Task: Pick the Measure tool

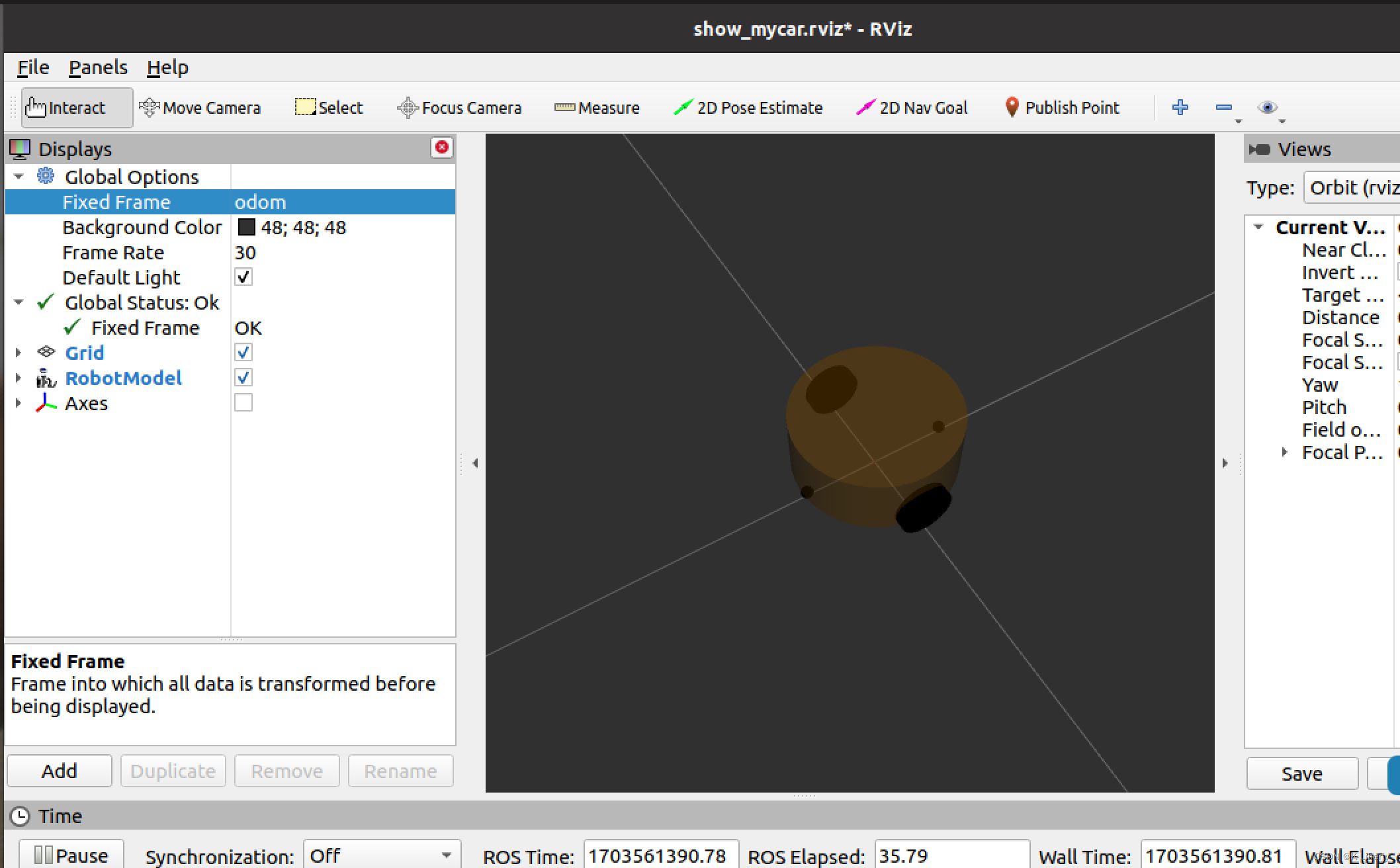Action: click(x=597, y=108)
